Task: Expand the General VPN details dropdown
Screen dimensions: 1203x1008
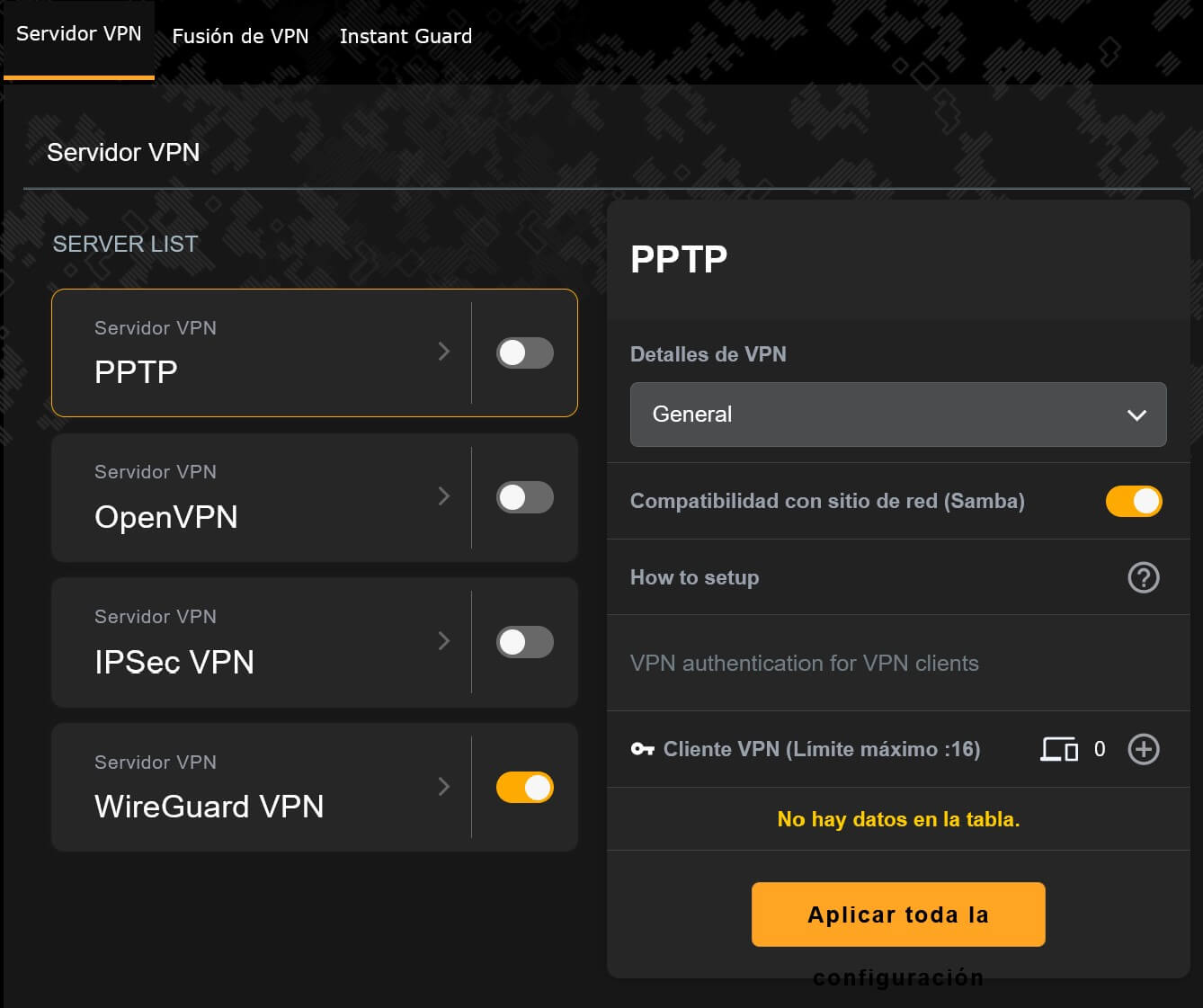Action: 898,415
